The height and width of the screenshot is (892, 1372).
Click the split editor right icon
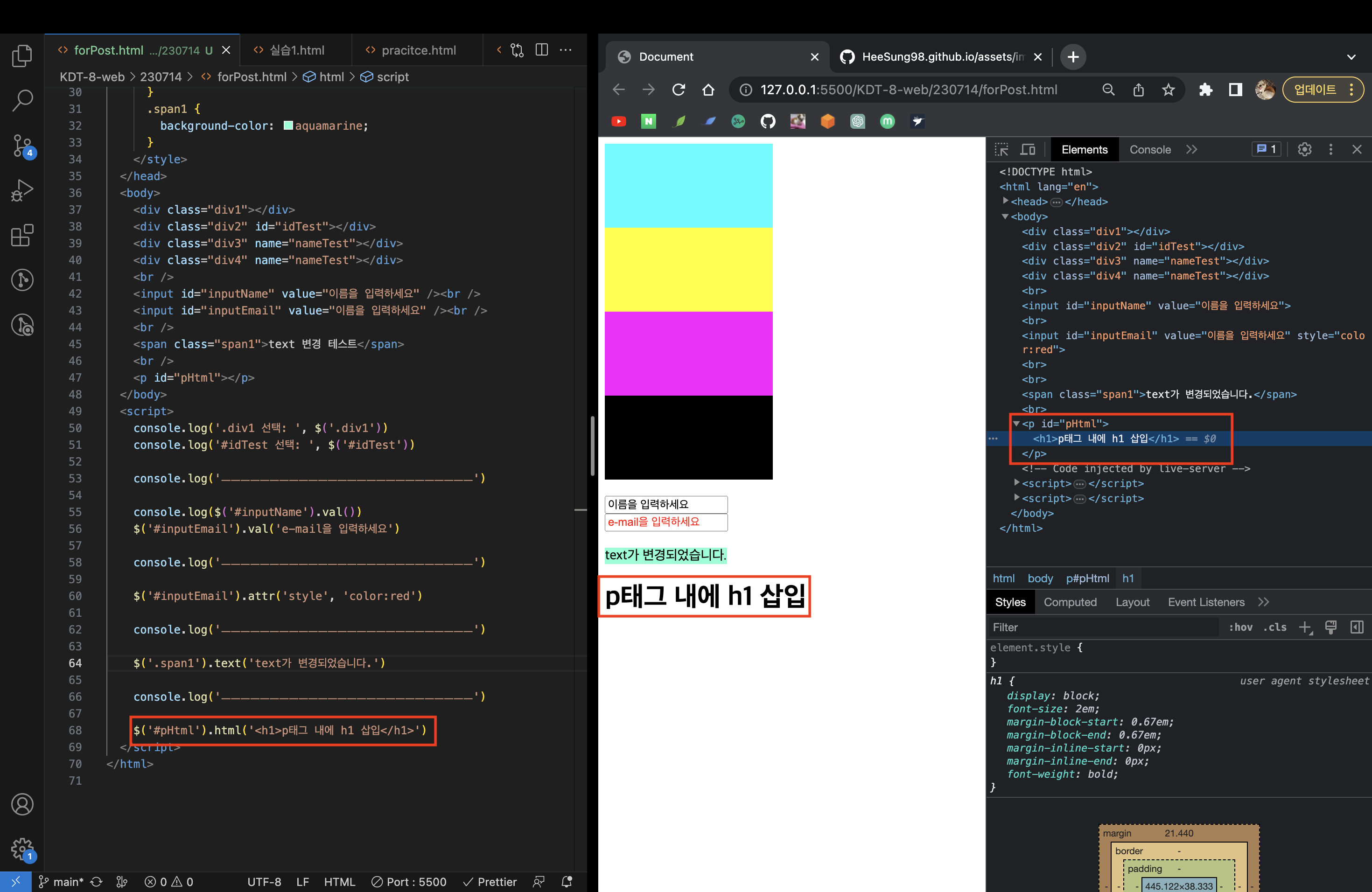pos(542,50)
